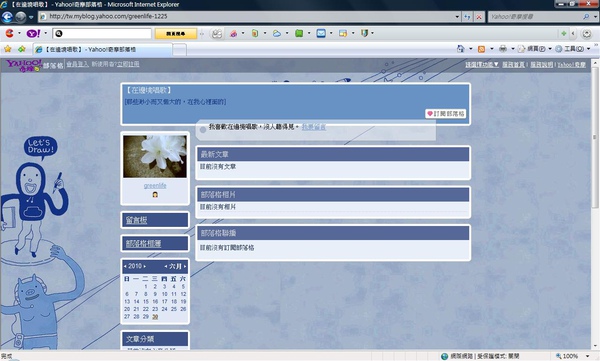Click the yellow notes window toolbar icon
Image resolution: width=600 pixels, height=361 pixels.
(x=343, y=34)
